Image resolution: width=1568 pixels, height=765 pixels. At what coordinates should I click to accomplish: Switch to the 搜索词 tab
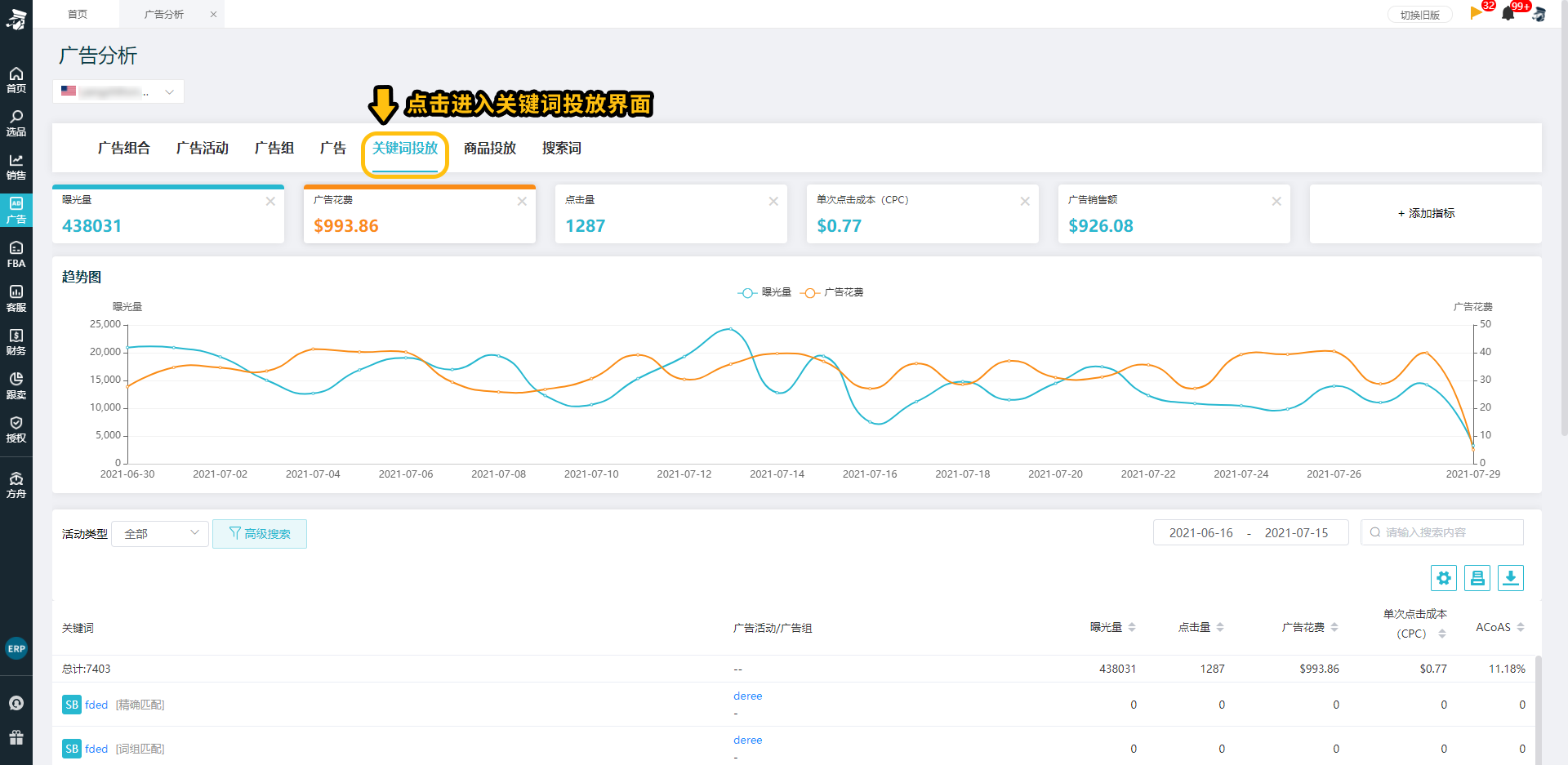coord(562,149)
